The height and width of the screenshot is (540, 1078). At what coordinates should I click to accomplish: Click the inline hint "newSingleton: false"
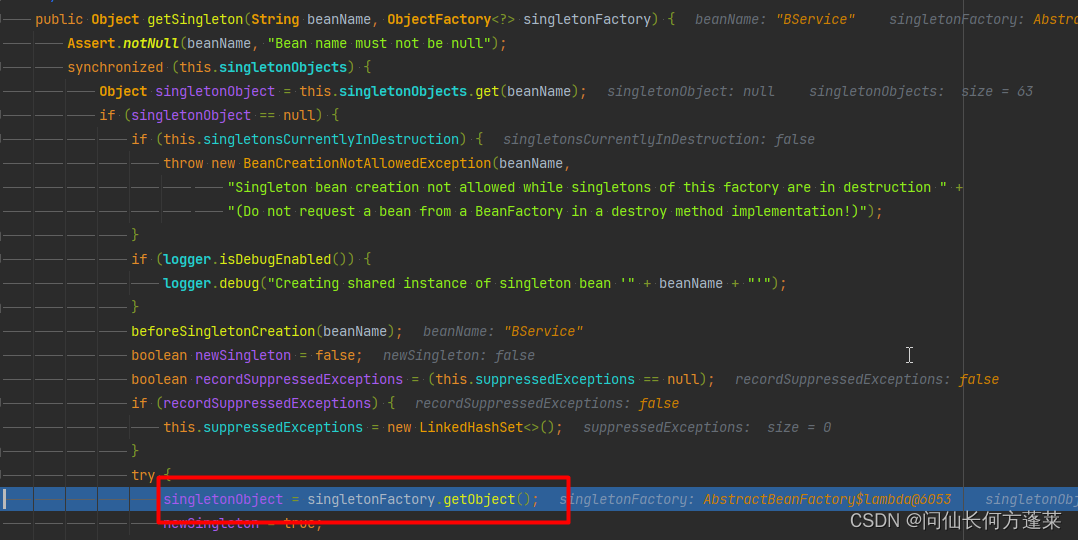click(459, 356)
